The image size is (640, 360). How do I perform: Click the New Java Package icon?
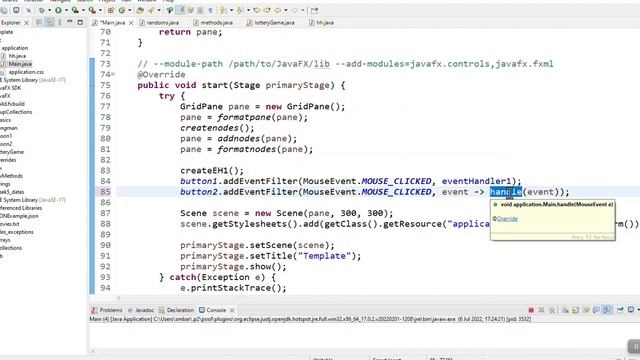click(x=110, y=10)
